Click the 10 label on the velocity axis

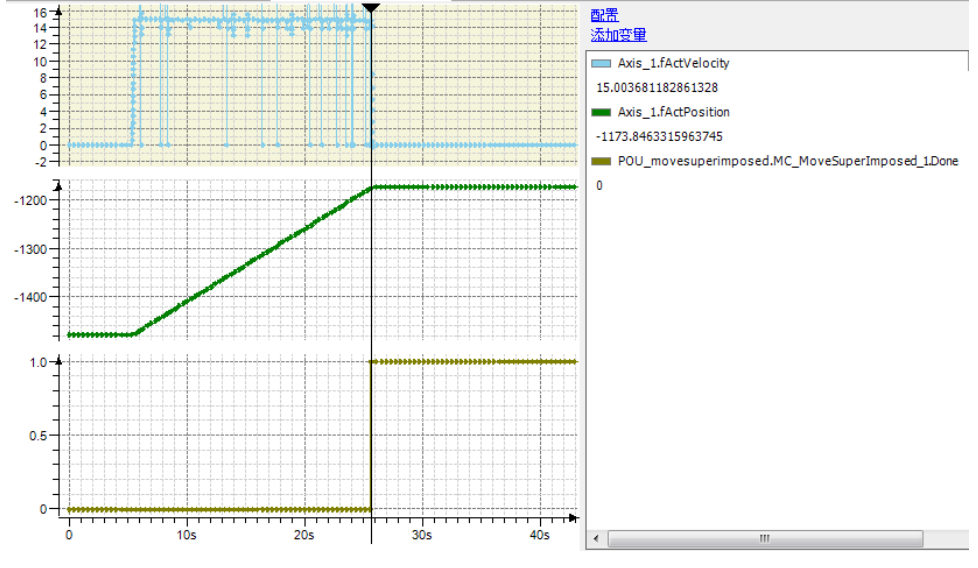click(41, 62)
